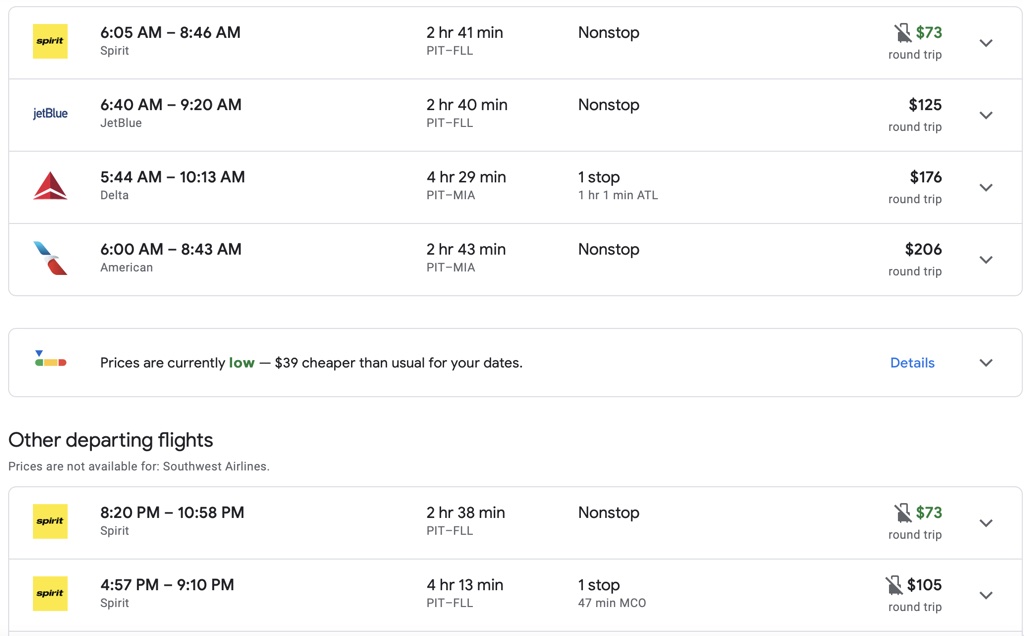The width and height of the screenshot is (1024, 636).
Task: Expand the 4:57 PM Spirit flight chevron
Action: click(x=986, y=595)
